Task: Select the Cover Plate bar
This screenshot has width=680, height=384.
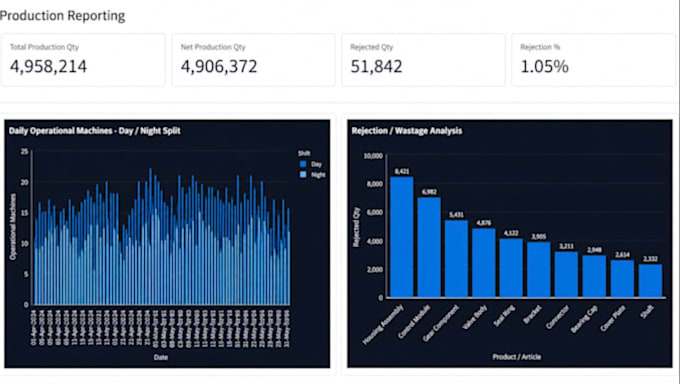Action: click(x=622, y=279)
